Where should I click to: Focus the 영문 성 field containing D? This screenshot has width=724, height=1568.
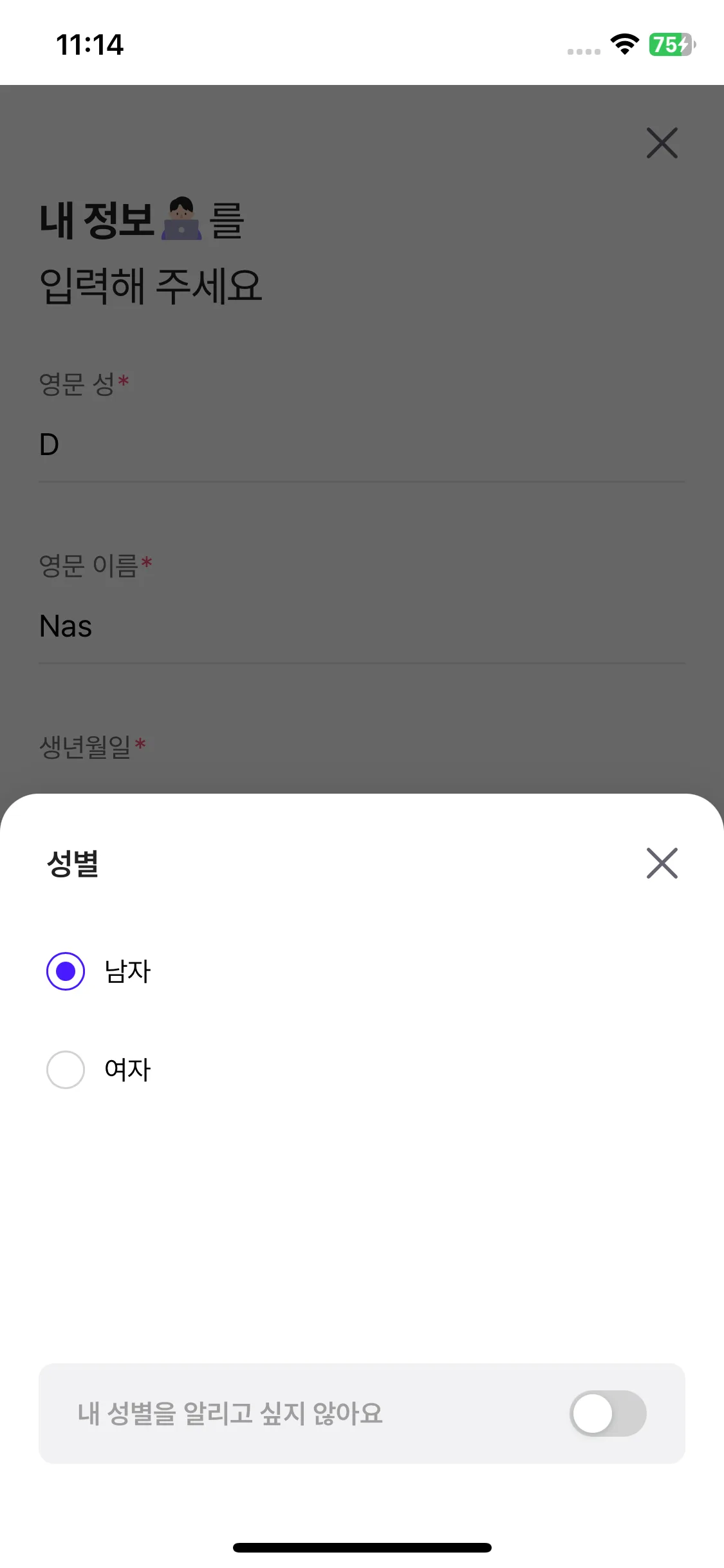pyautogui.click(x=360, y=445)
